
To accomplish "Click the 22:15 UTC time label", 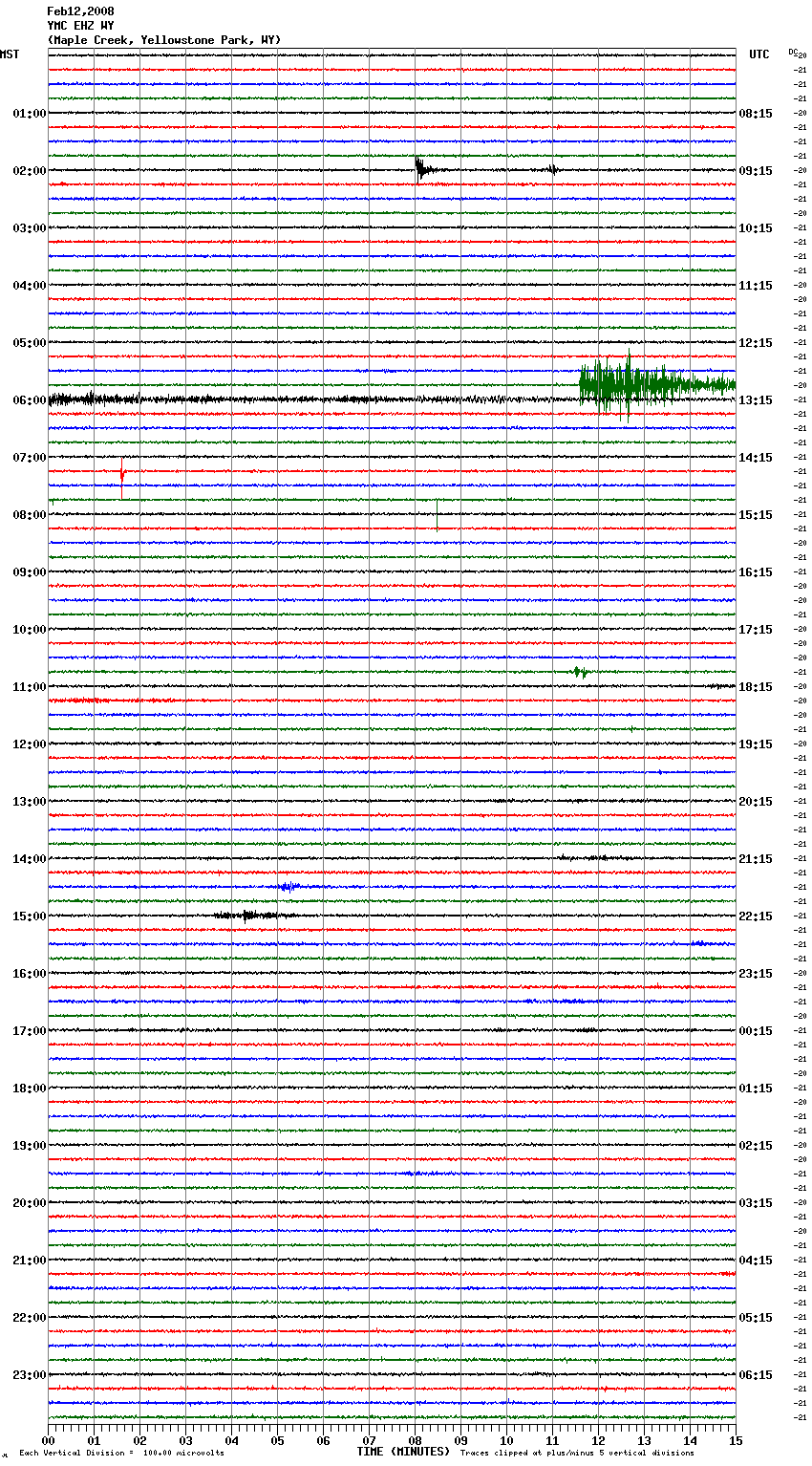I will pyautogui.click(x=756, y=916).
